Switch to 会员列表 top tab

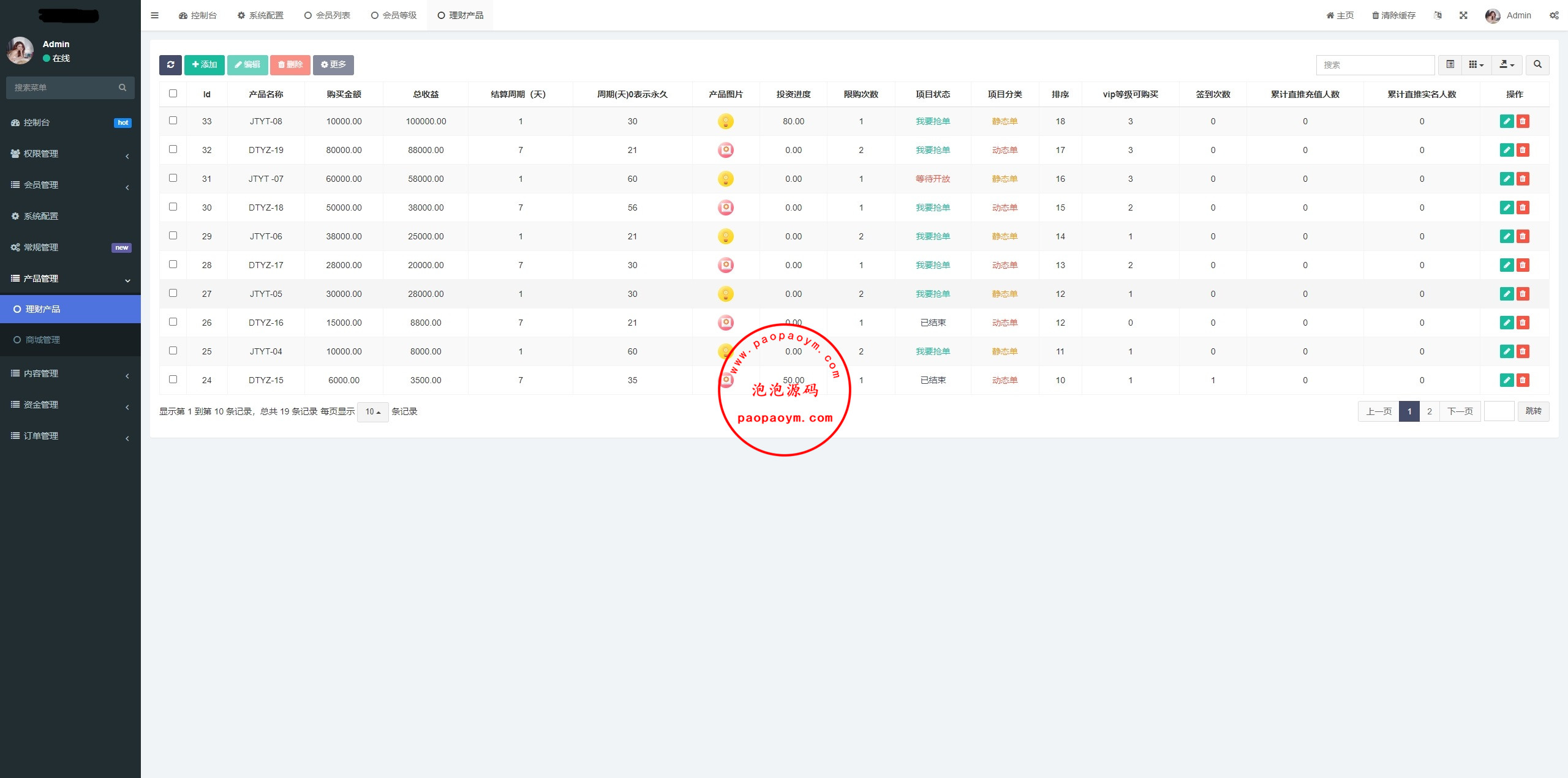[x=327, y=15]
